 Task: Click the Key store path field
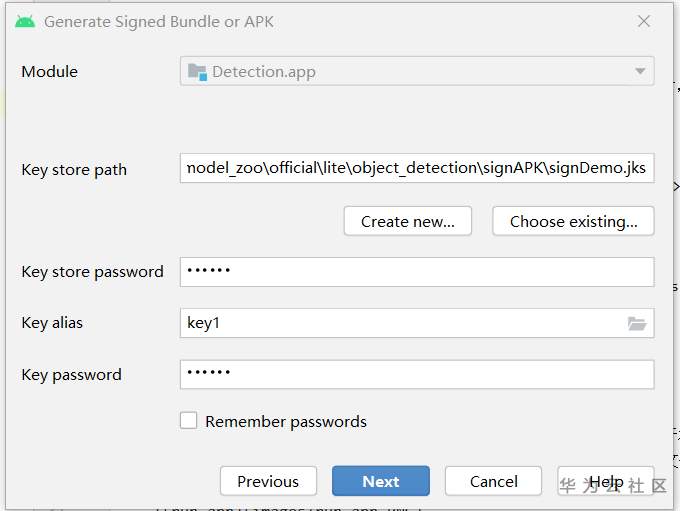point(417,168)
